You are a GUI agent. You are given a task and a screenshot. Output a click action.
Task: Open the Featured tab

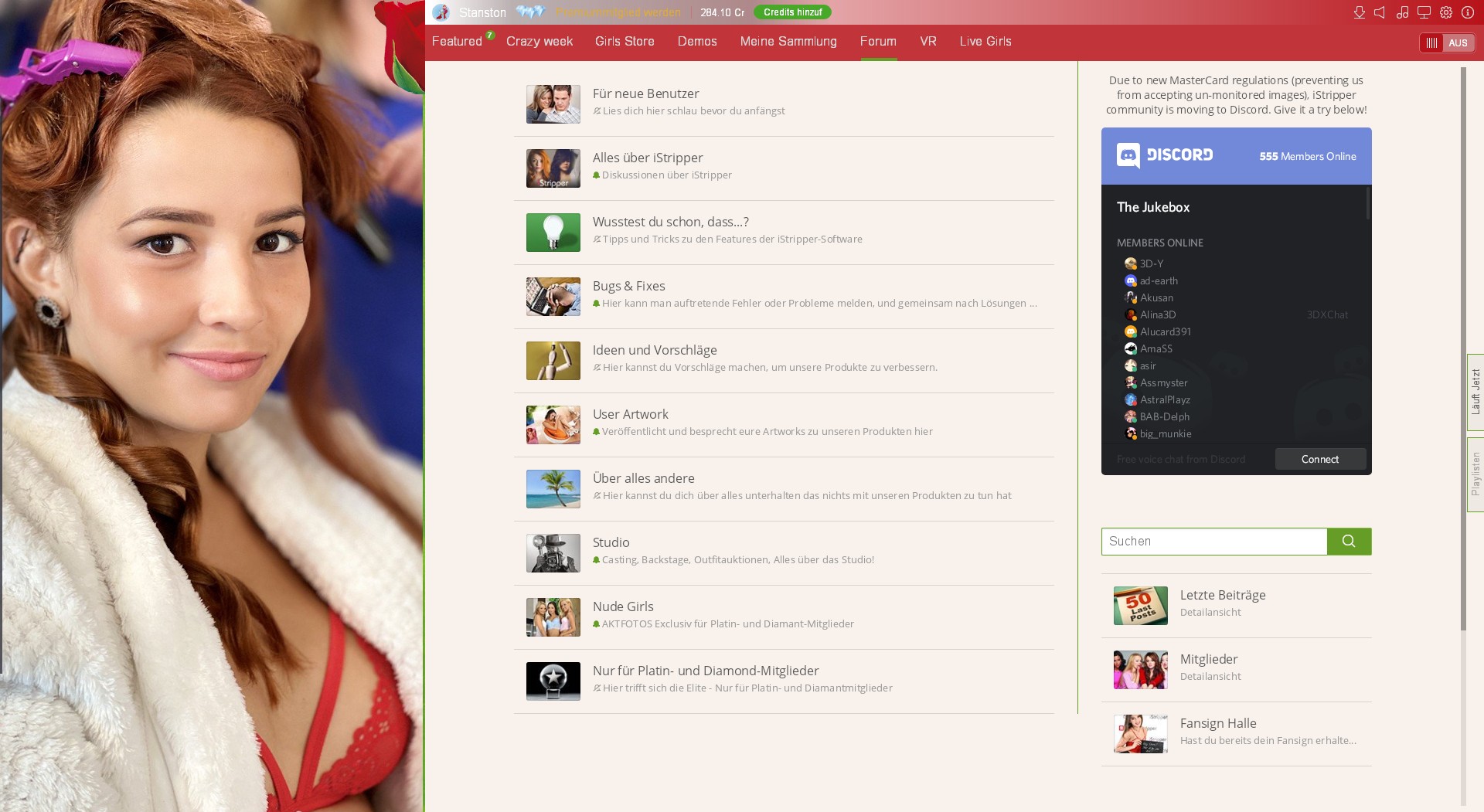pyautogui.click(x=457, y=42)
